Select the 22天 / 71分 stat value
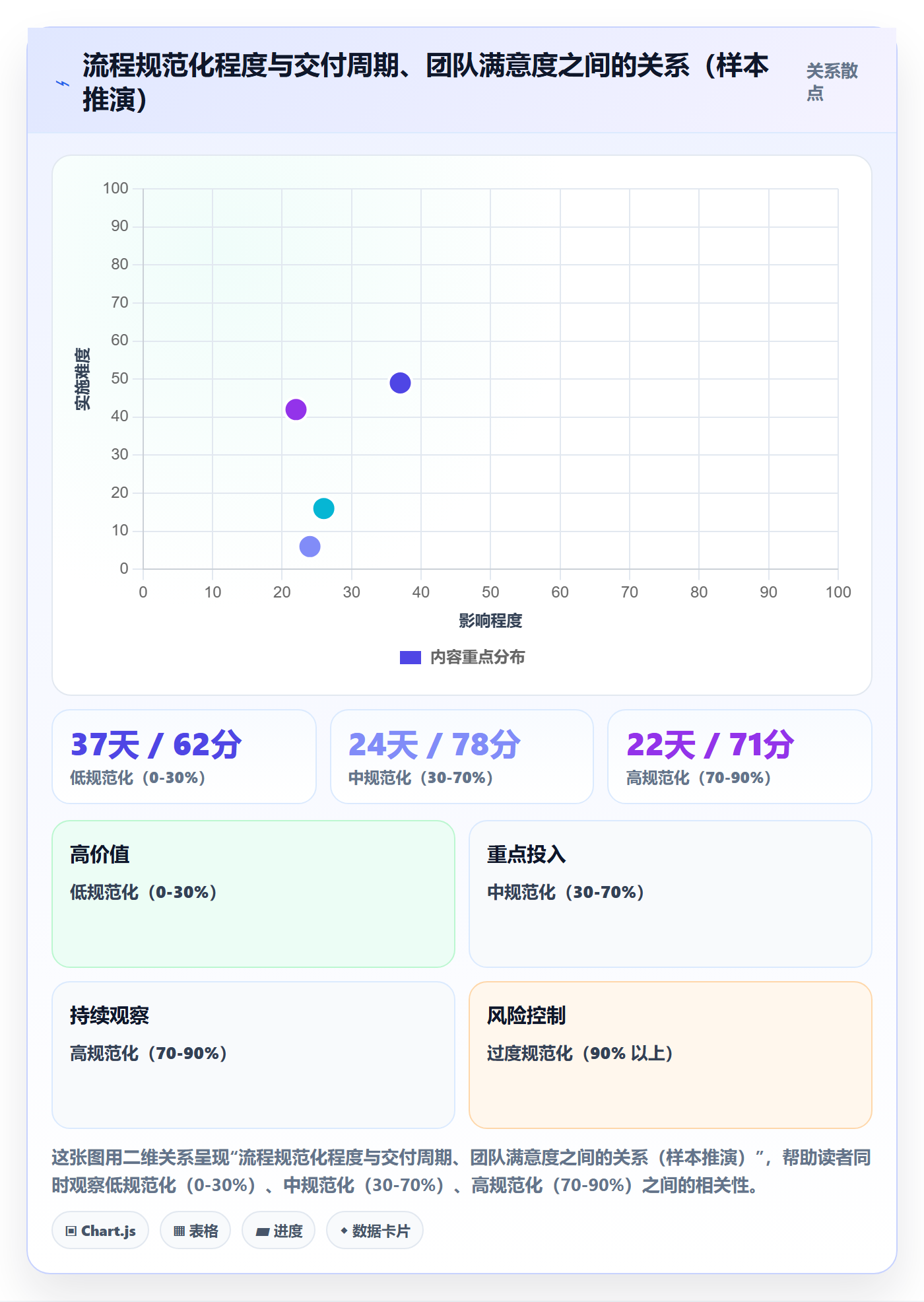This screenshot has width=924, height=1302. click(710, 745)
